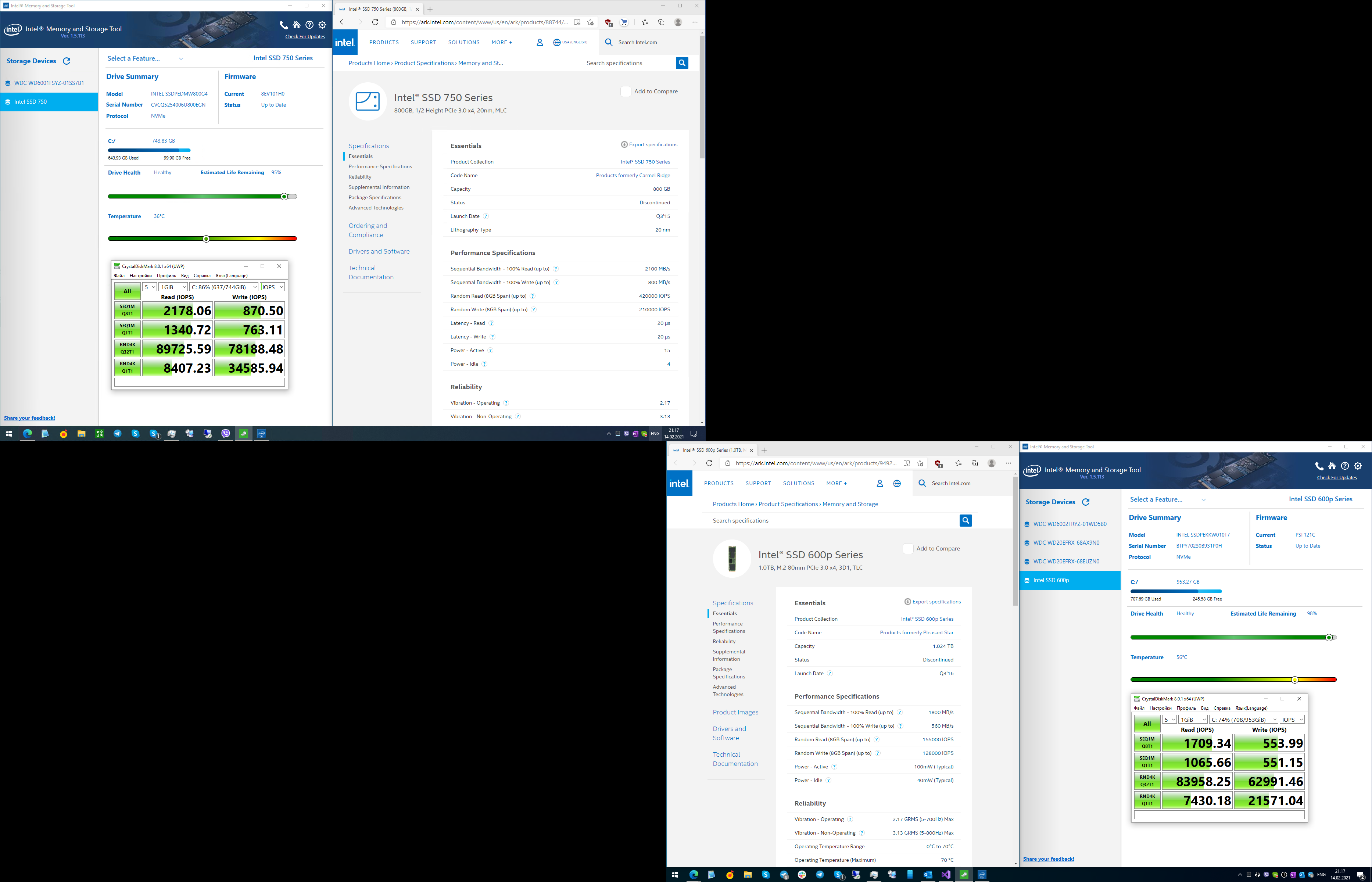1372x882 pixels.
Task: Click help icon next to Launch Date Q3'15
Action: point(486,216)
